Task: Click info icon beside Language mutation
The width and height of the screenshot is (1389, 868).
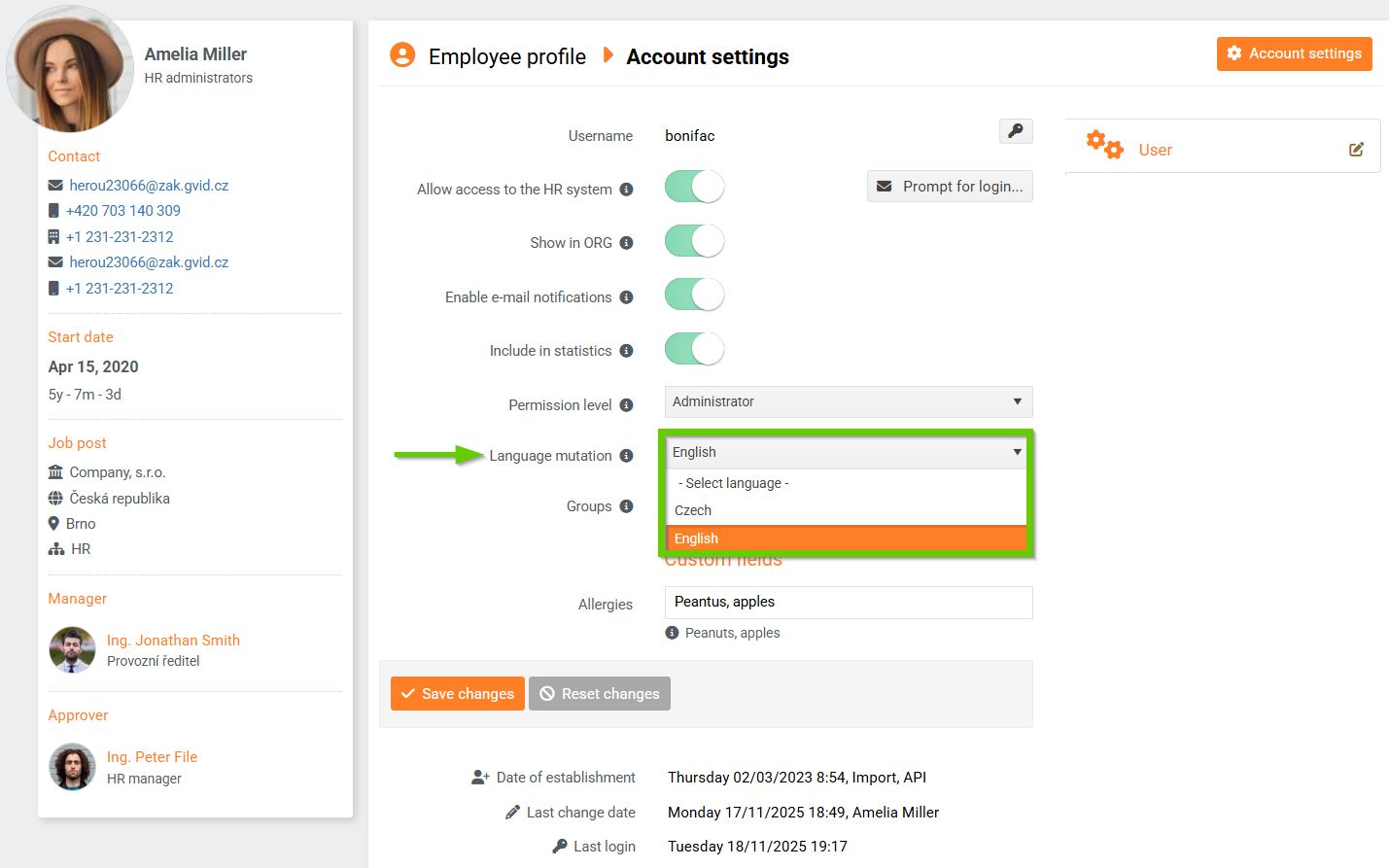Action: click(627, 455)
